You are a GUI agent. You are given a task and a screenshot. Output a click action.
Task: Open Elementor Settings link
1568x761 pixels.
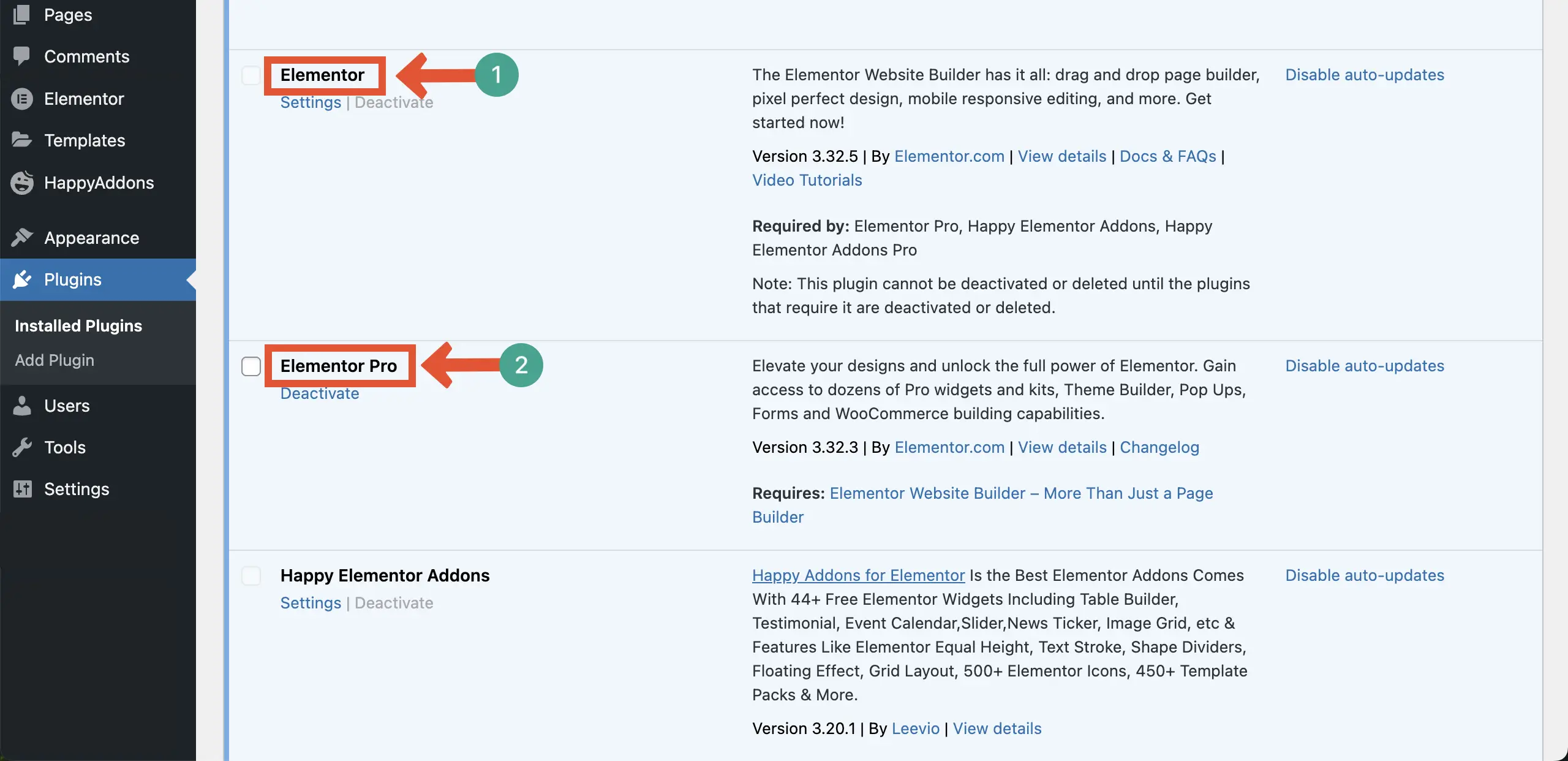[x=310, y=102]
